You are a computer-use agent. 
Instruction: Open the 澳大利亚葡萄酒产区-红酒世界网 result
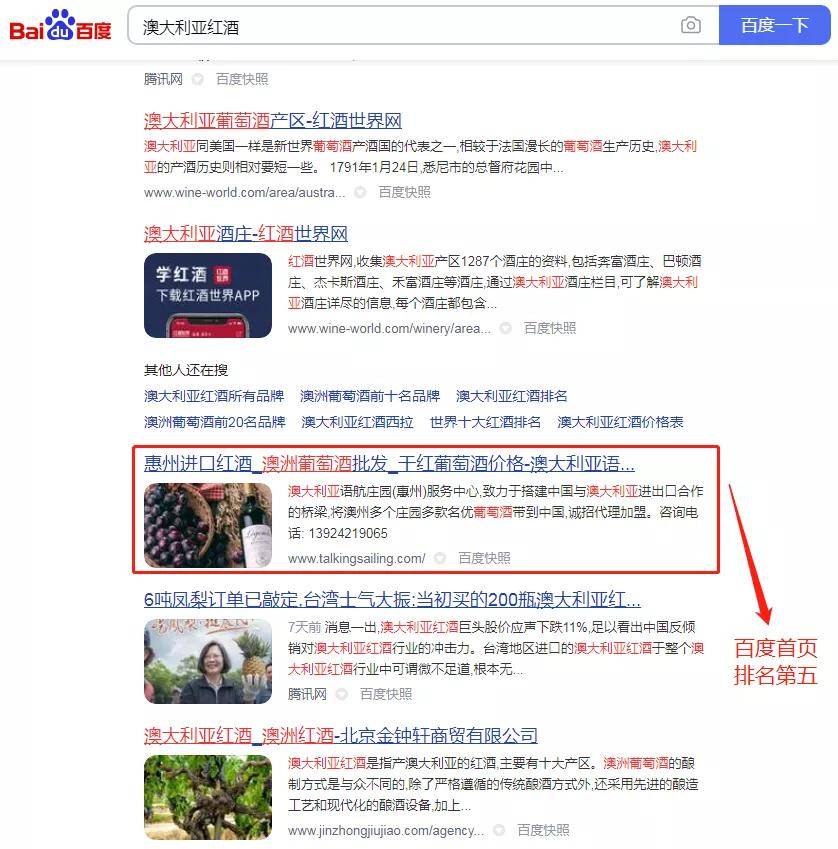click(270, 120)
